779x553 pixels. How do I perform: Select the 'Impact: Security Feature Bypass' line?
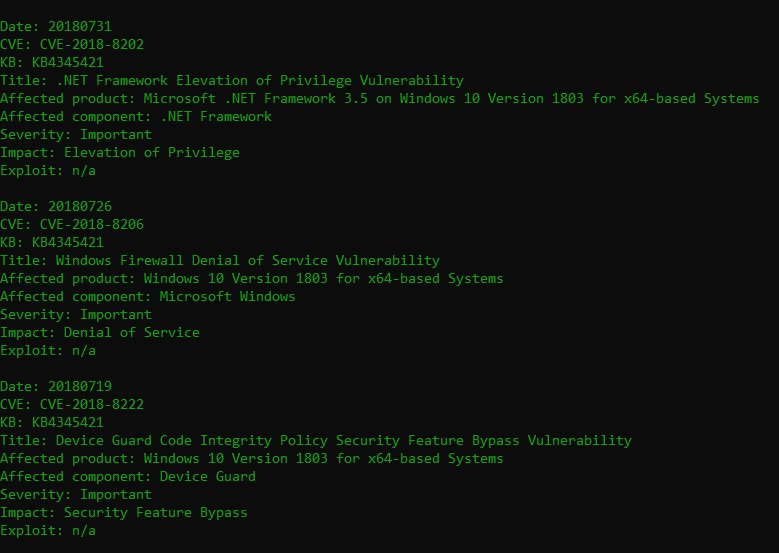[x=124, y=512]
